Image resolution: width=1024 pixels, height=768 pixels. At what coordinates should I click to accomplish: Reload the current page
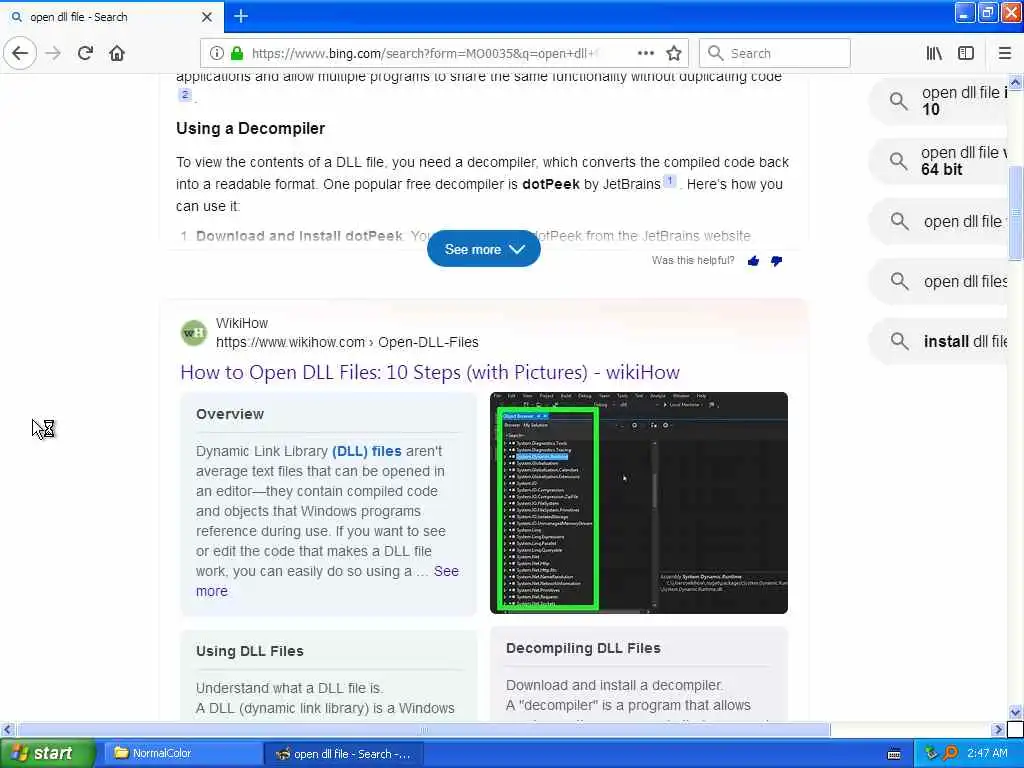[x=85, y=53]
